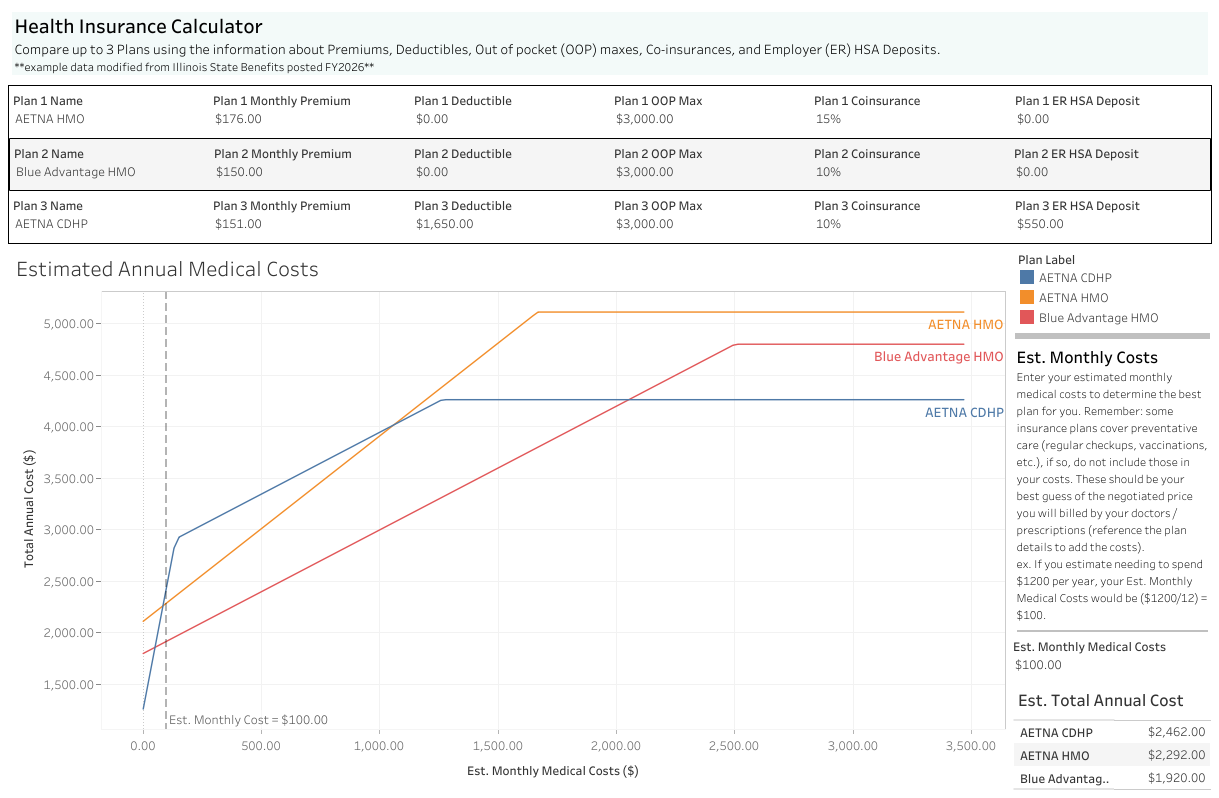The image size is (1219, 798).
Task: Select the Blue Advantage HMO chart line label
Action: pos(938,357)
